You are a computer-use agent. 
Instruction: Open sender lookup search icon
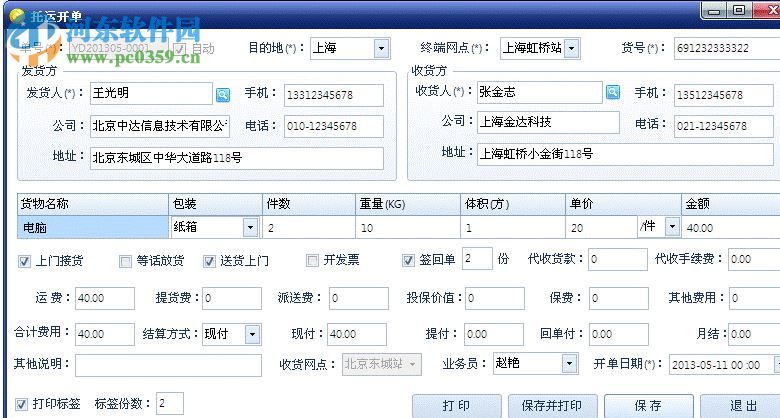[x=223, y=95]
